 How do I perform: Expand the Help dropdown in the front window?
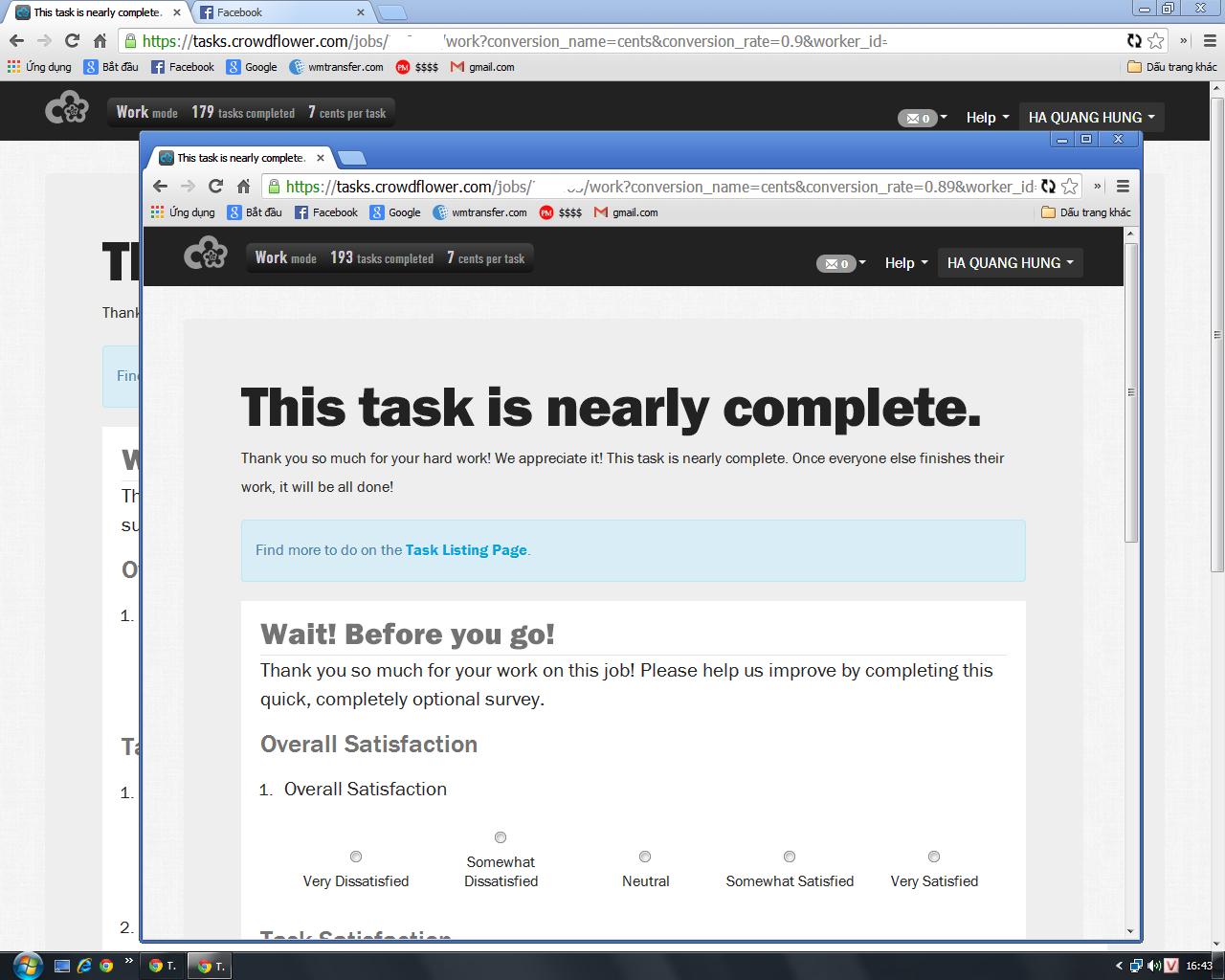[x=905, y=263]
